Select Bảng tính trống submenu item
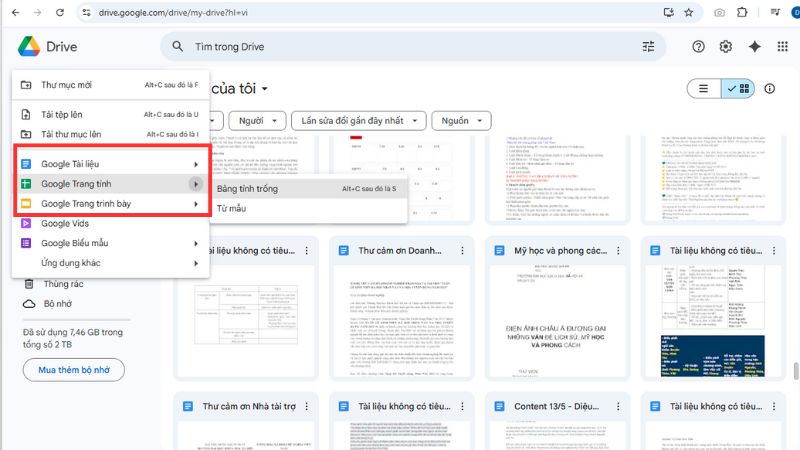This screenshot has width=800, height=450. (247, 188)
